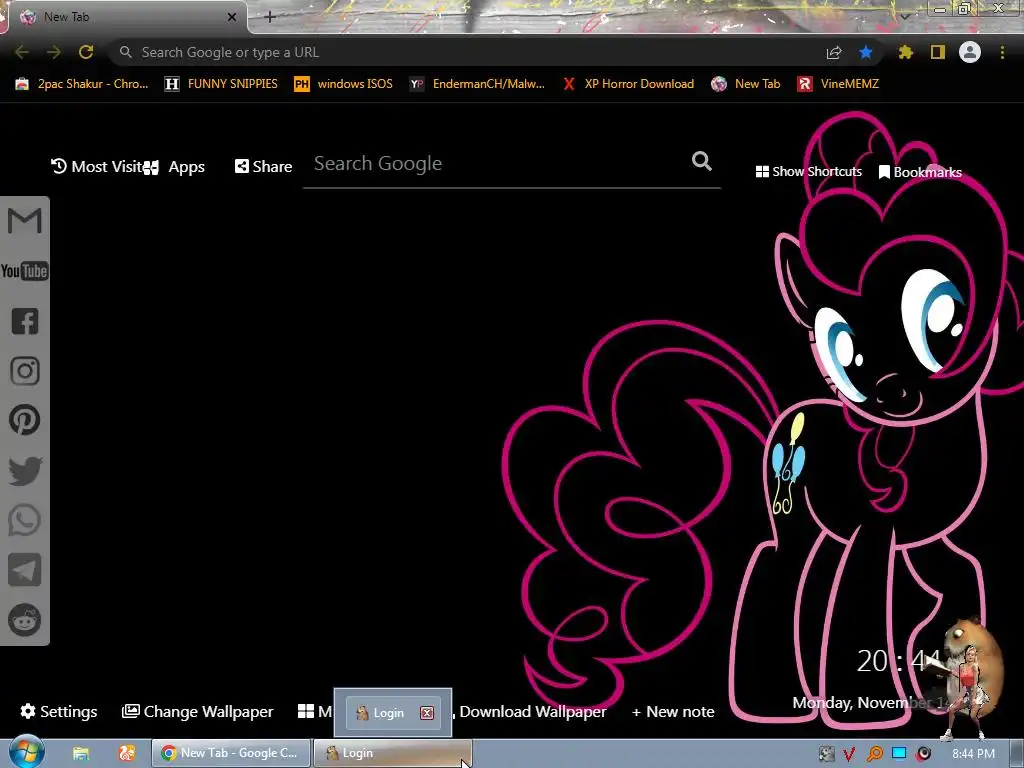The image size is (1024, 768).
Task: Click the New Tab - Google Chrome taskbar button
Action: pyautogui.click(x=231, y=753)
